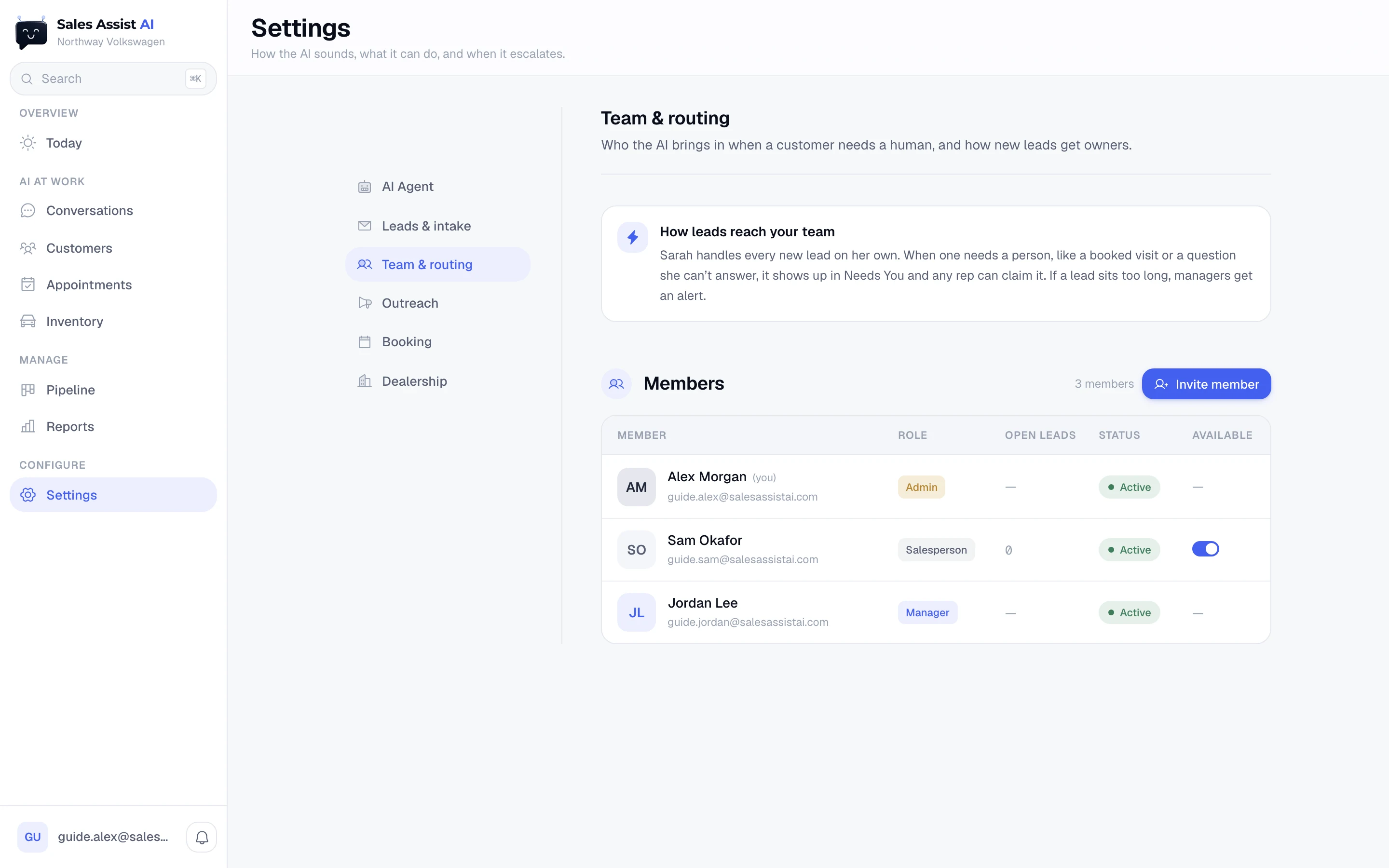
Task: Click the Admin role badge
Action: (x=921, y=488)
